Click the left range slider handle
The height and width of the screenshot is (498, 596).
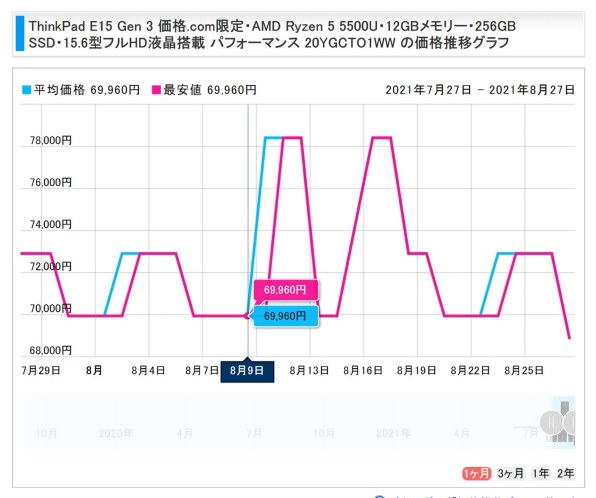551,423
